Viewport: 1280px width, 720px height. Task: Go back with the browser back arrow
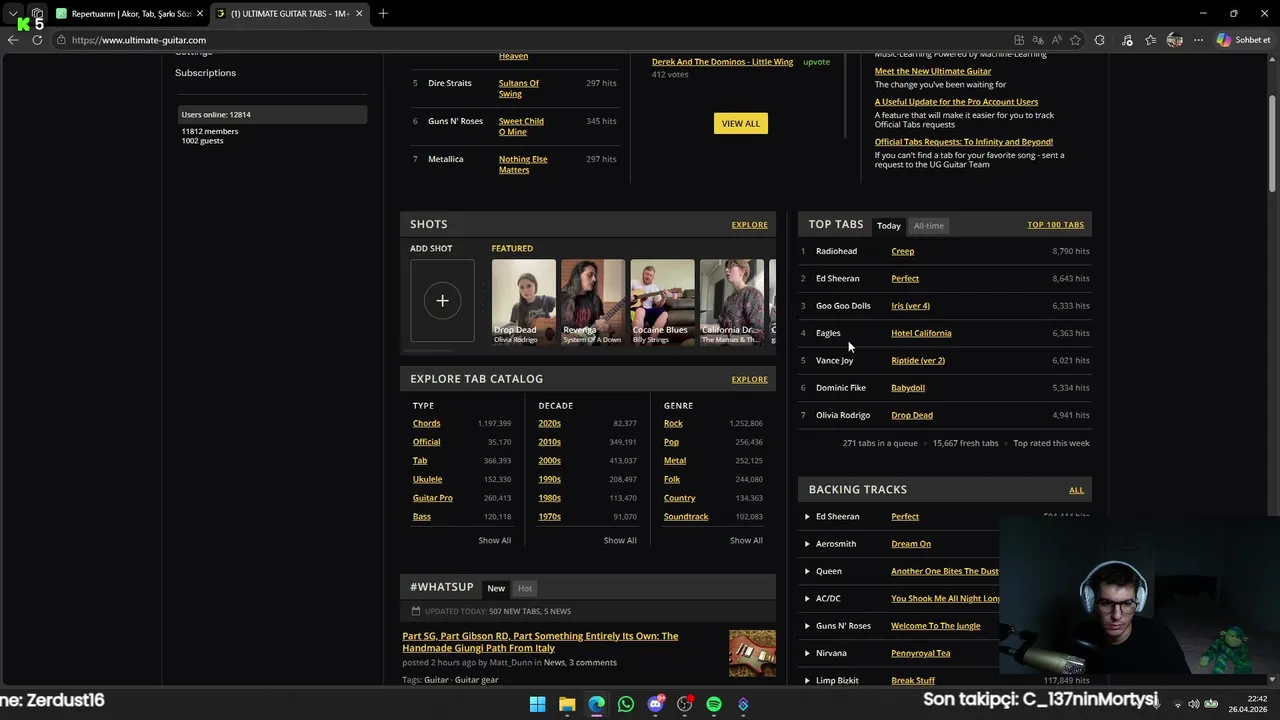pos(13,40)
